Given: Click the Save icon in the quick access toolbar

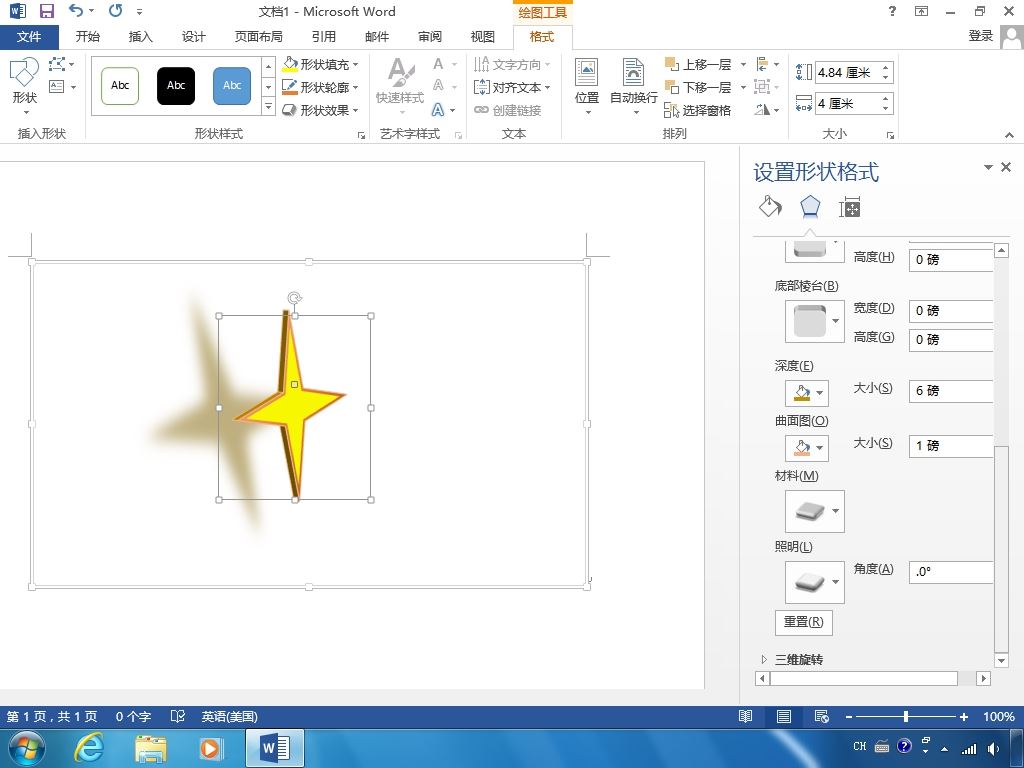Looking at the screenshot, I should point(46,12).
